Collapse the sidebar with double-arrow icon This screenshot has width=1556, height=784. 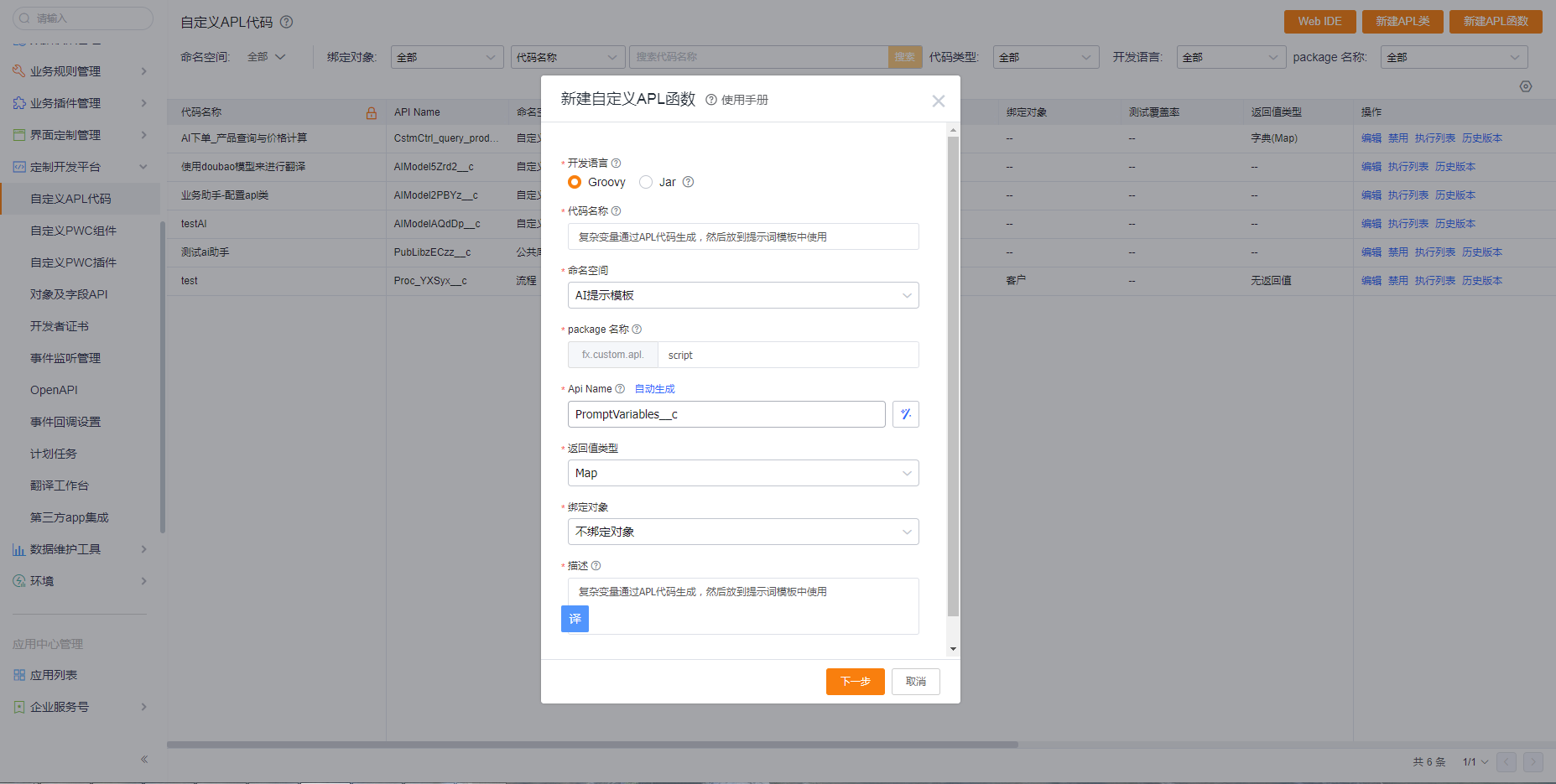tap(144, 759)
